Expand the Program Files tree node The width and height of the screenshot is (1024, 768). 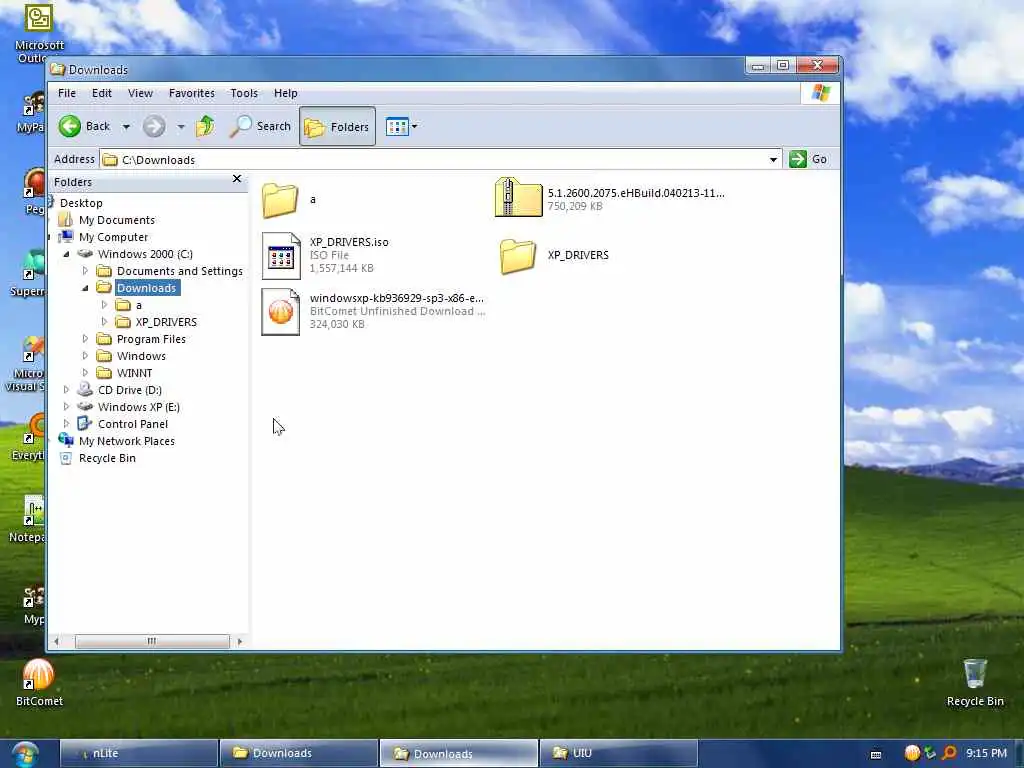[85, 338]
